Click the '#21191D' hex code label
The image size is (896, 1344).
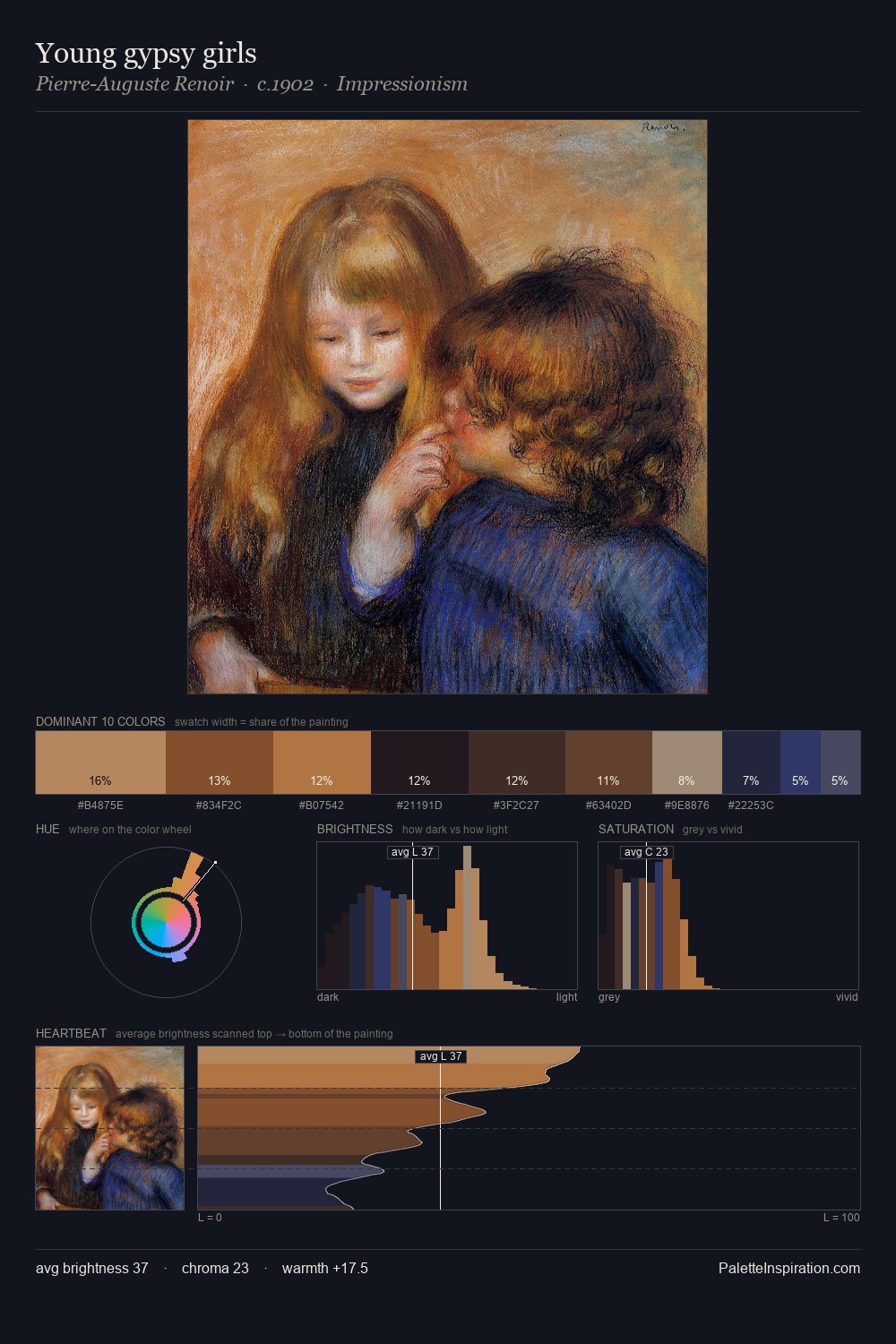click(419, 806)
